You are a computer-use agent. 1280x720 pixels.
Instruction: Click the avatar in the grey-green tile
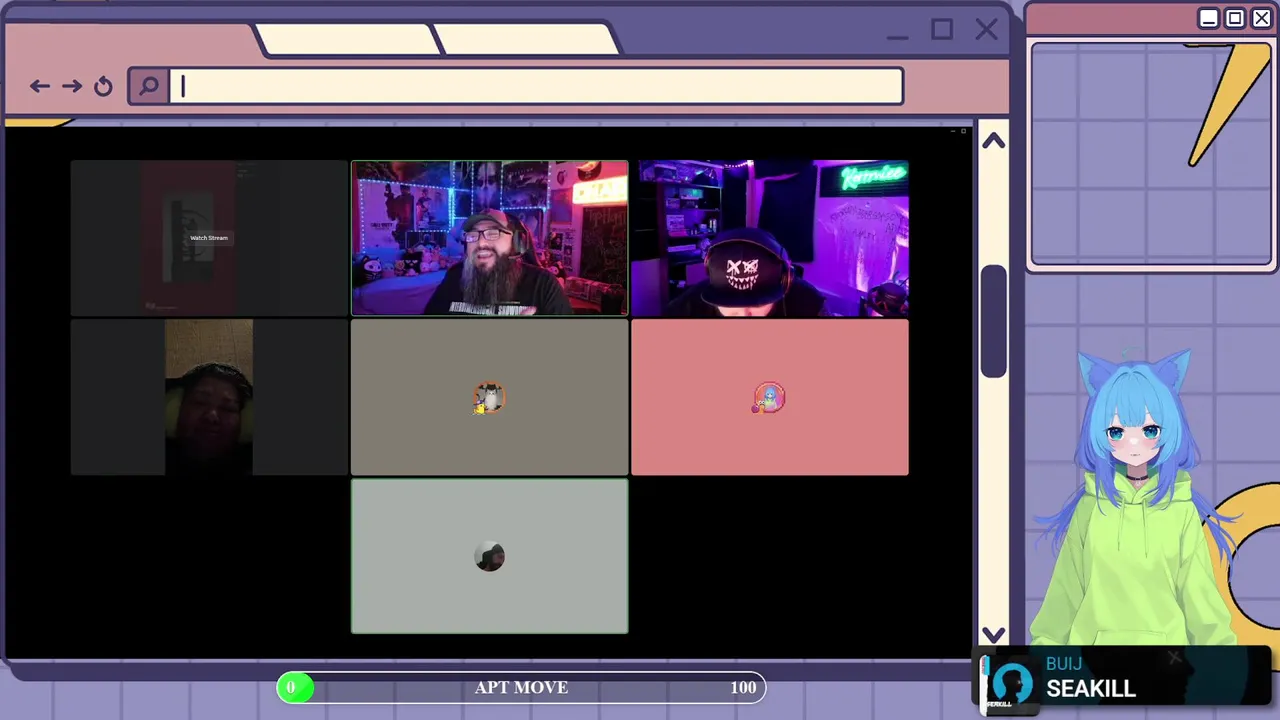point(489,557)
